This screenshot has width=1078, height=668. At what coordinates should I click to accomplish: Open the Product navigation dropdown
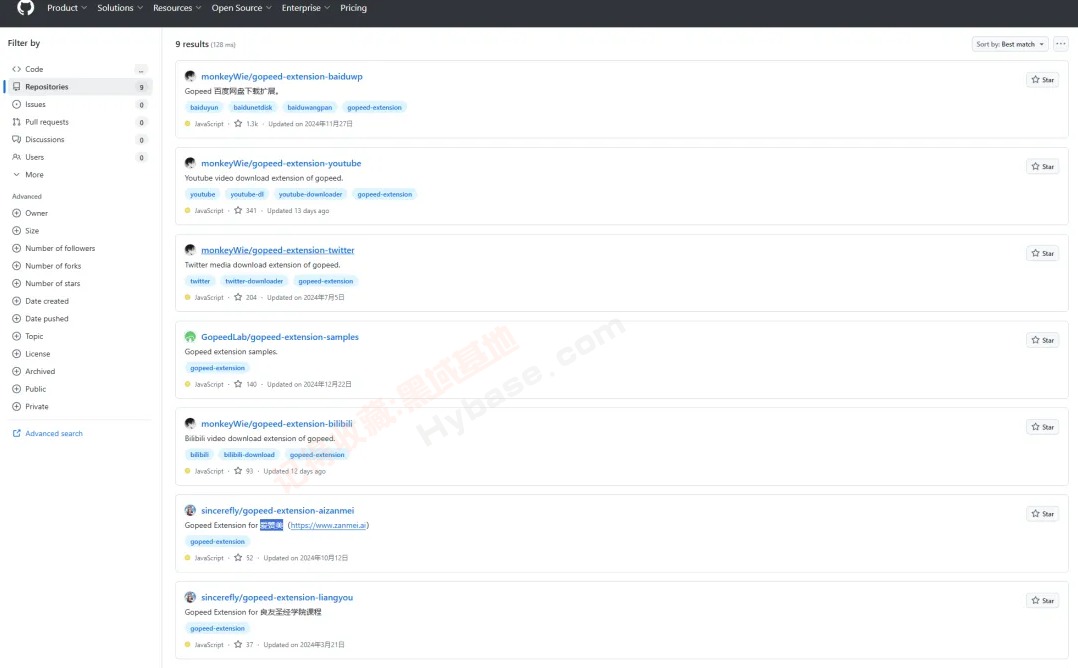67,8
